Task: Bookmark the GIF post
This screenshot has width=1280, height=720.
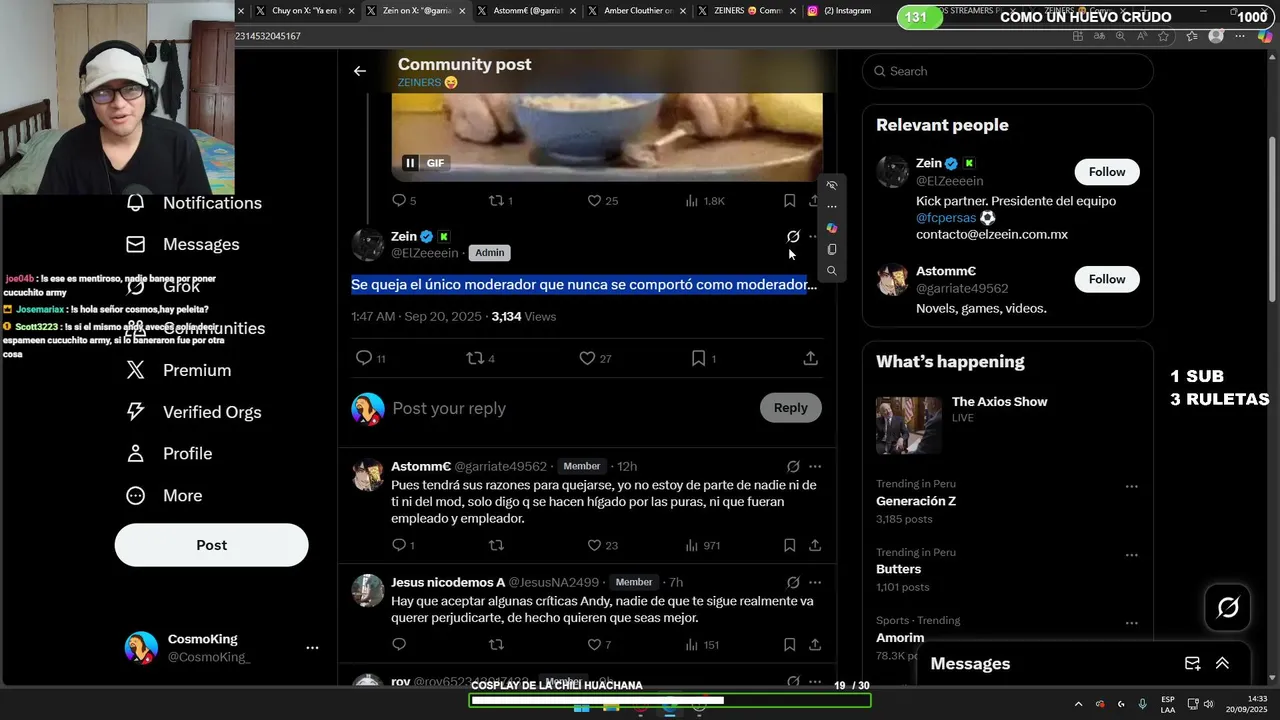Action: 789,200
